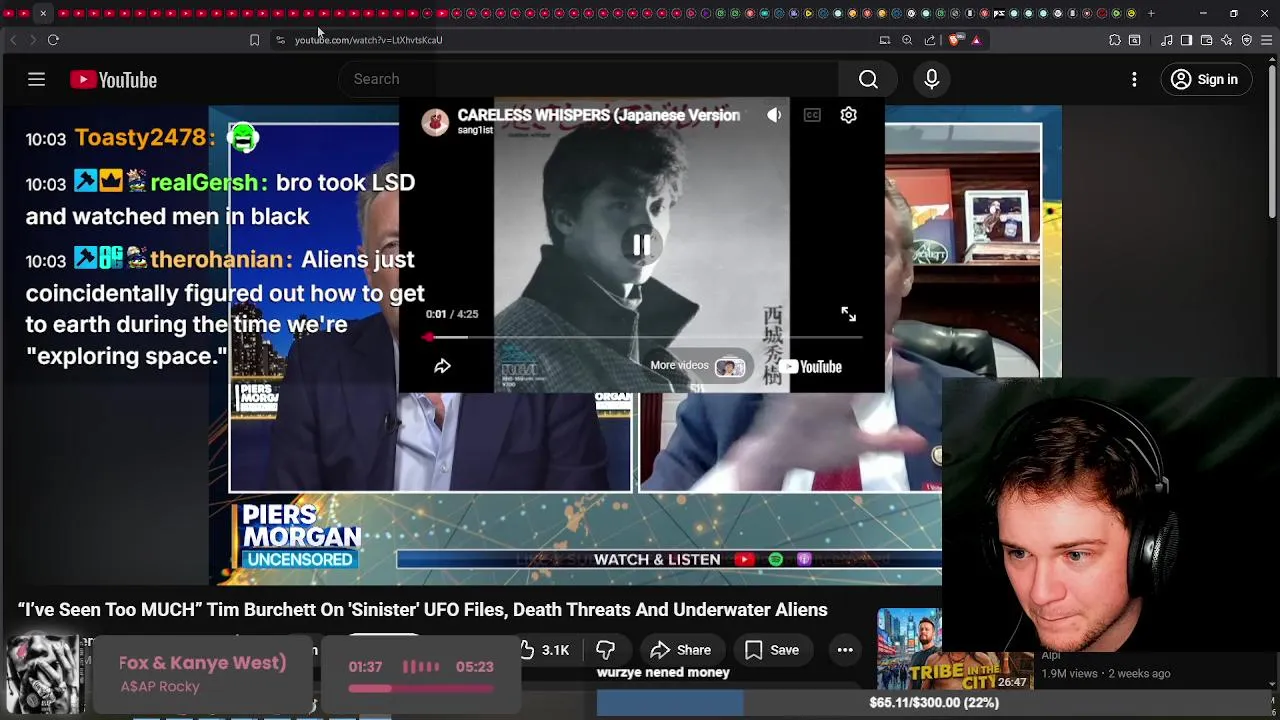Open the Brave wallet icon in the toolbar
Screen dimensions: 1280x720
click(1206, 40)
